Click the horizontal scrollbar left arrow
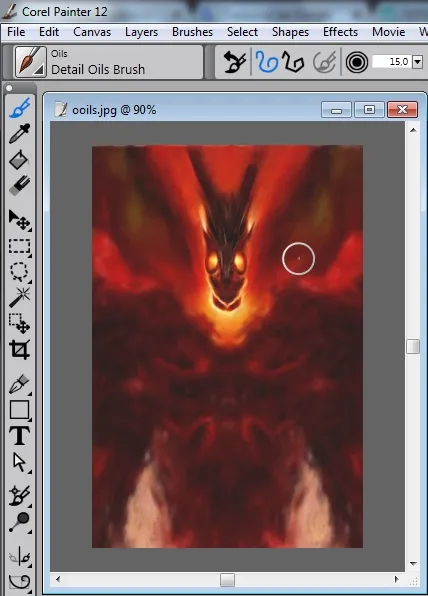This screenshot has width=428, height=596. (x=58, y=579)
